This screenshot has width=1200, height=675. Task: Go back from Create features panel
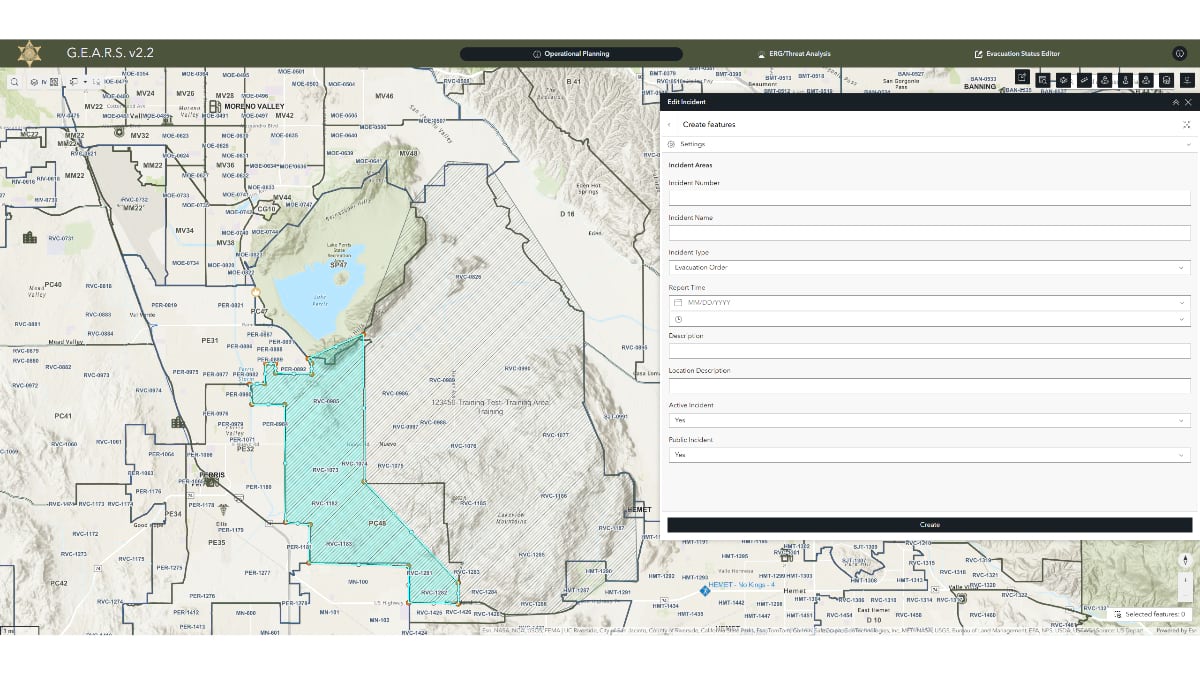[668, 124]
